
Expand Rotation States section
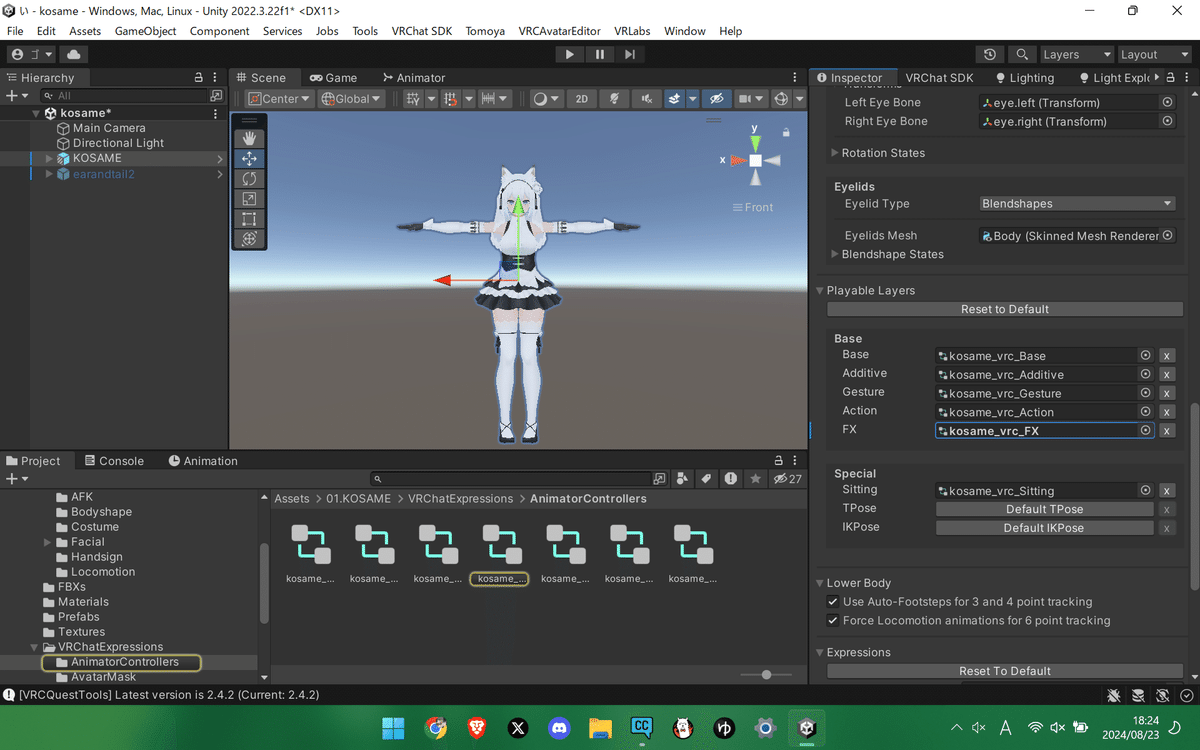coord(836,153)
